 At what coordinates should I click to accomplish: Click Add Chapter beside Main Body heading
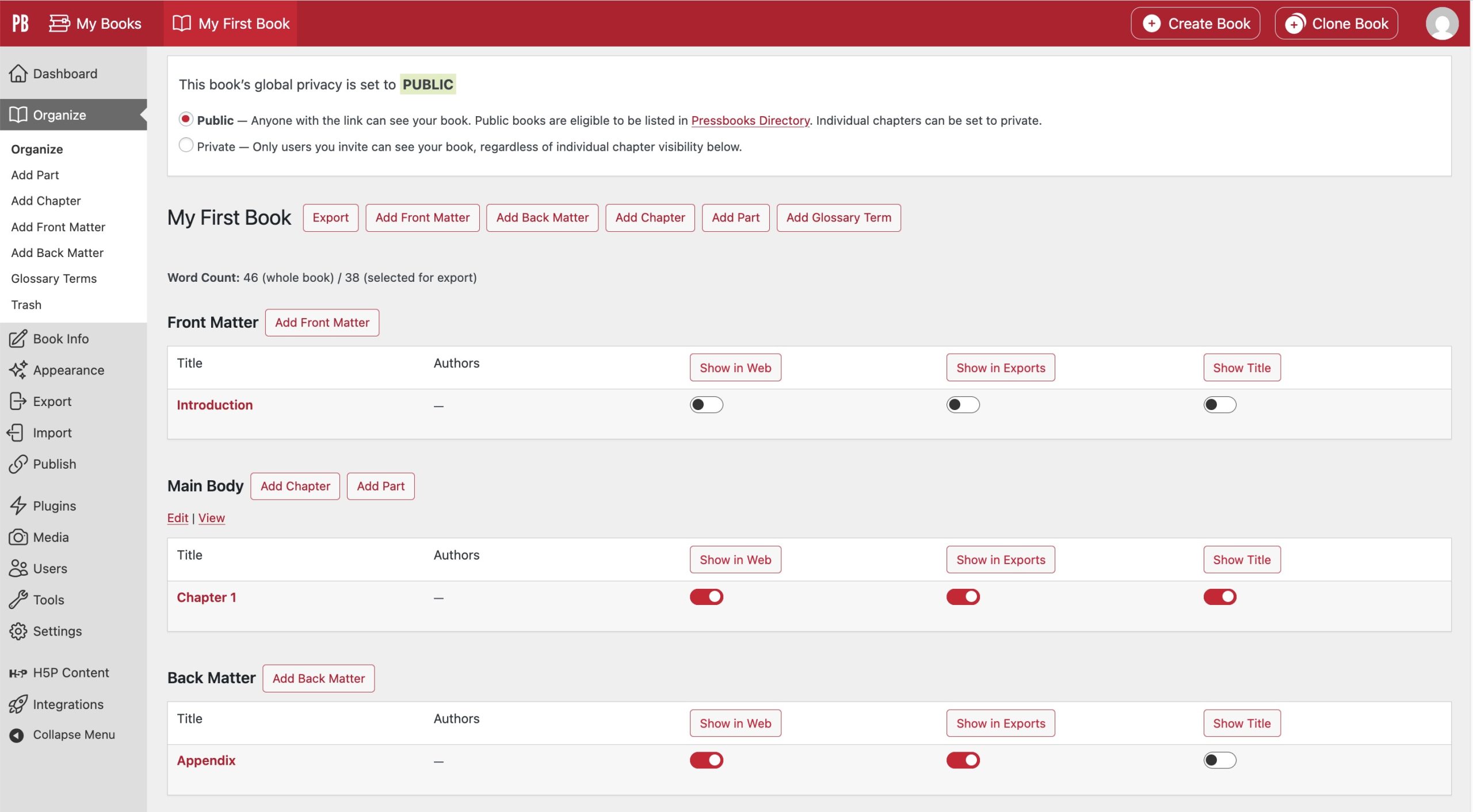295,486
